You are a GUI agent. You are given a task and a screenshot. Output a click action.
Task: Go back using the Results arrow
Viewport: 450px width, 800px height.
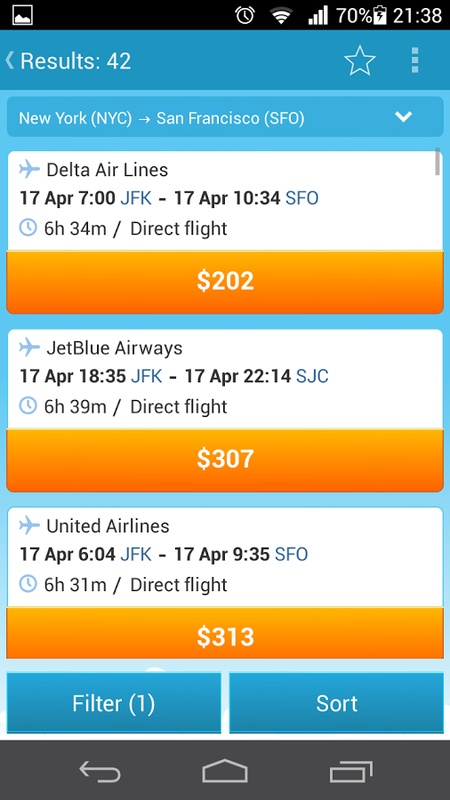pos(10,60)
